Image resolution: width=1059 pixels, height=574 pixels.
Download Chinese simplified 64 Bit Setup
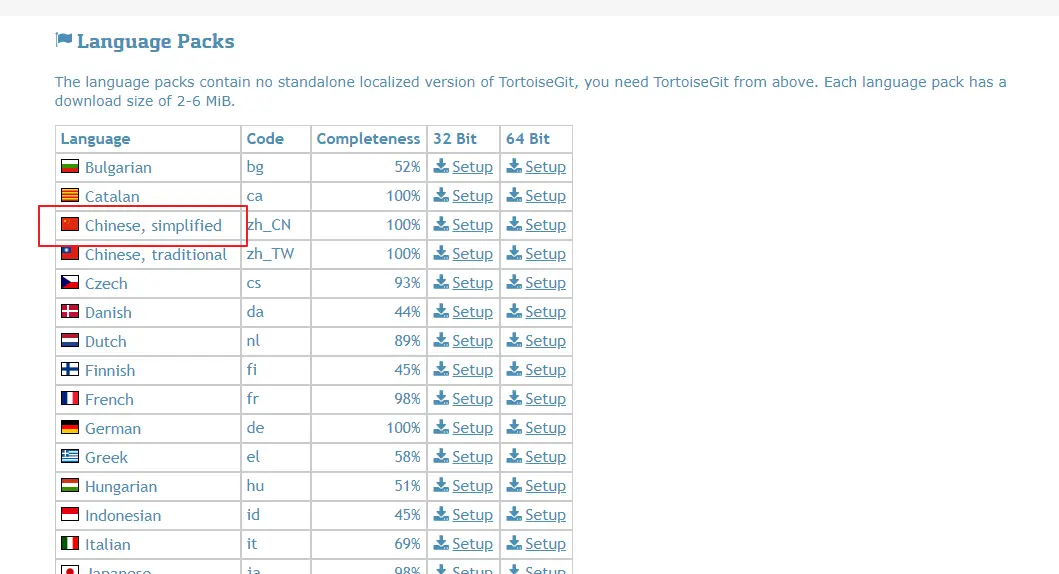(536, 225)
